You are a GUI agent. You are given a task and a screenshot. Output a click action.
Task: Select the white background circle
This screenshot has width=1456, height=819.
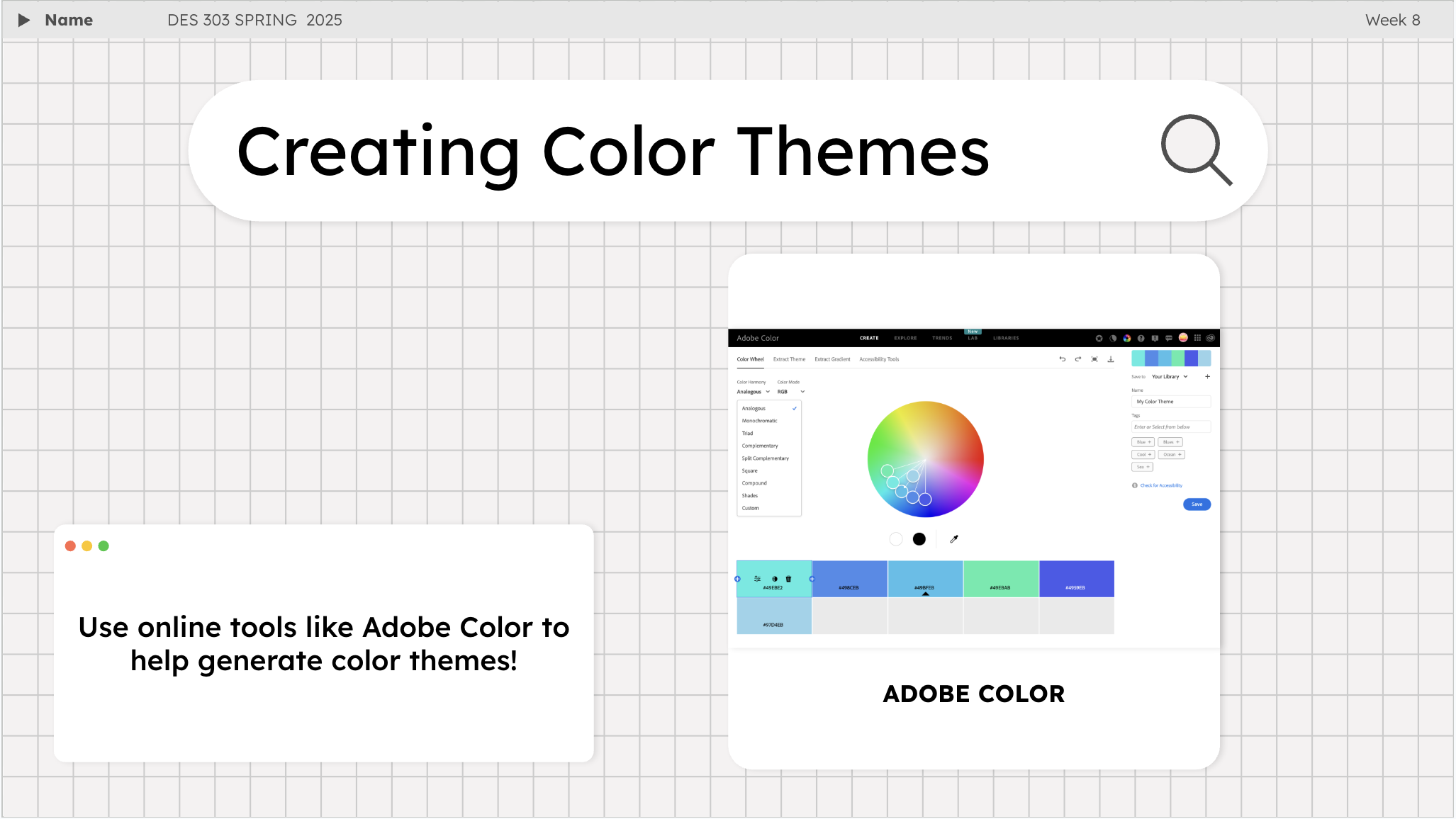click(x=896, y=539)
